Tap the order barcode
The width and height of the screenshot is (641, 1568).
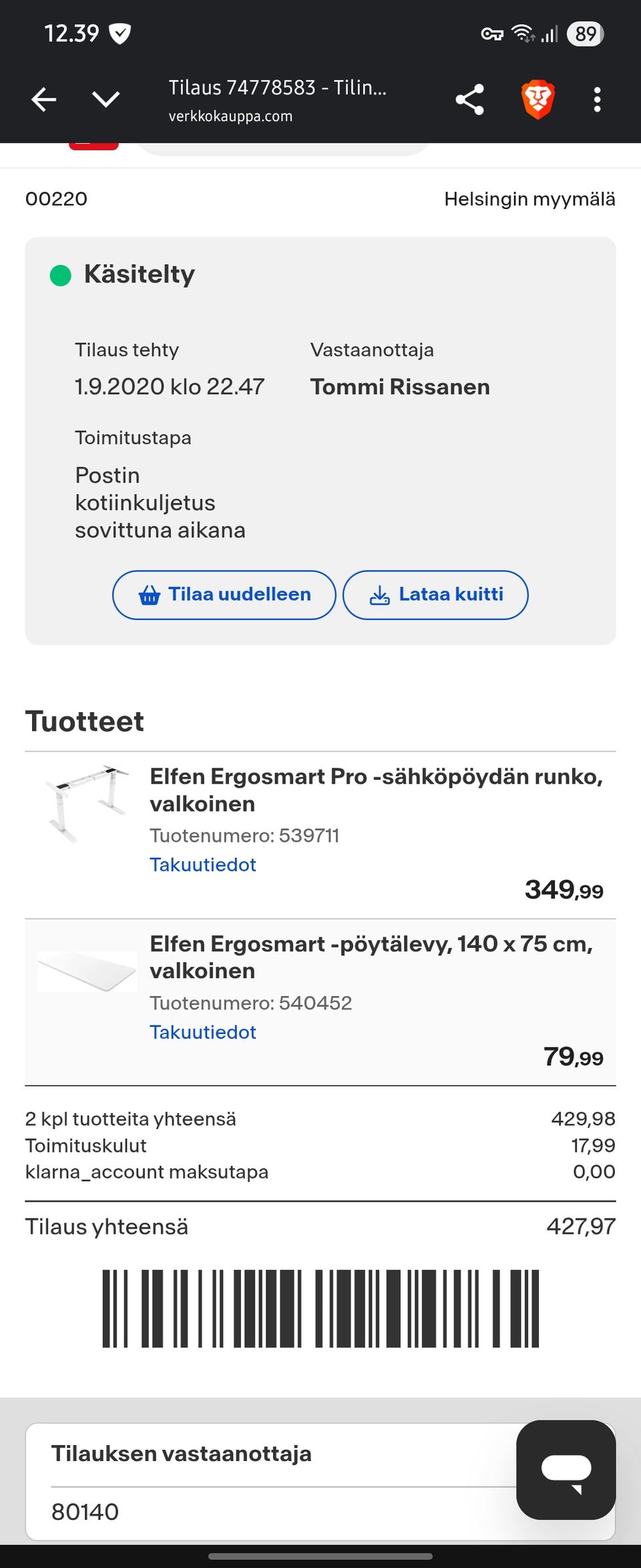click(320, 1309)
